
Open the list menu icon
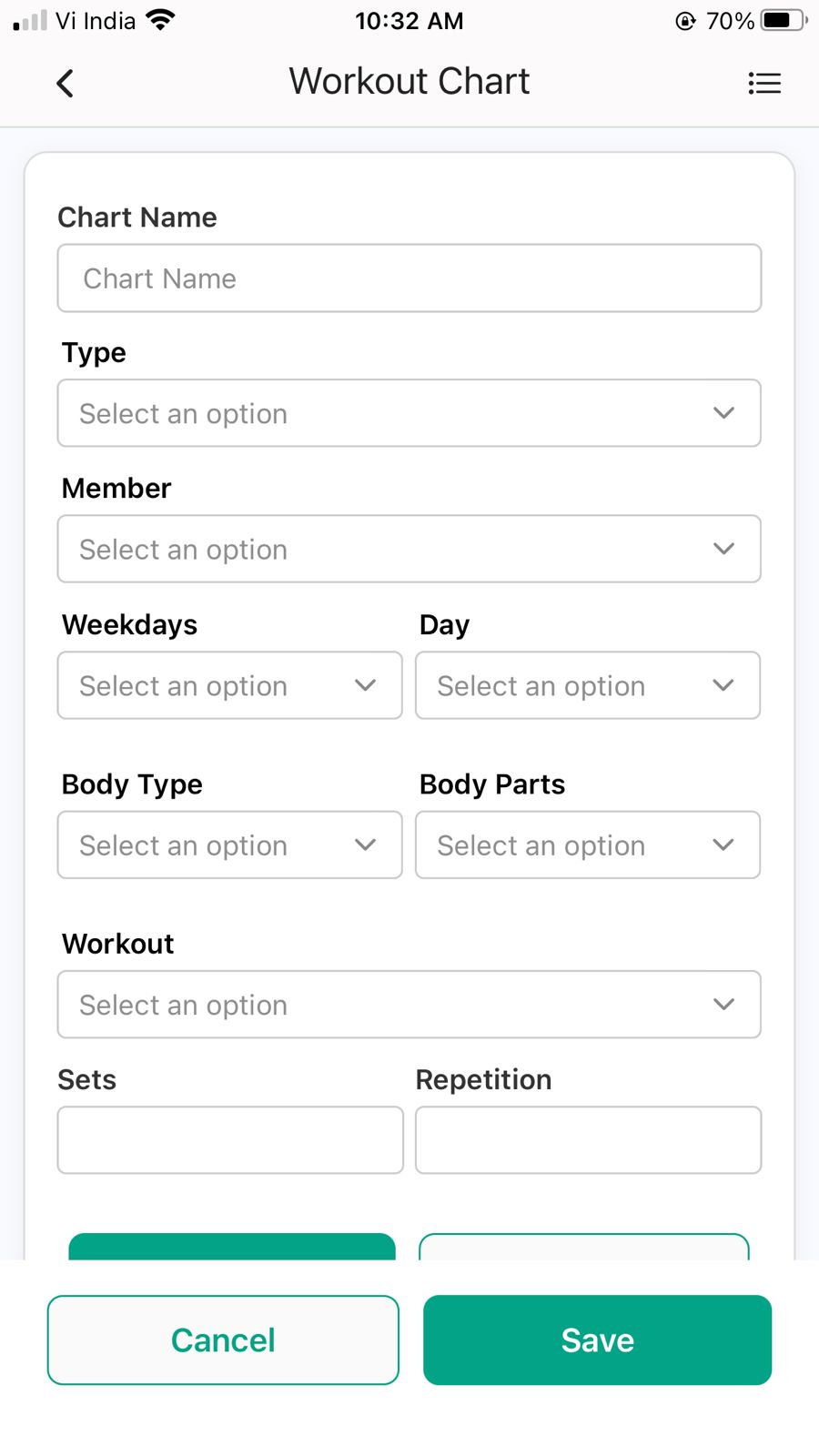pyautogui.click(x=764, y=84)
